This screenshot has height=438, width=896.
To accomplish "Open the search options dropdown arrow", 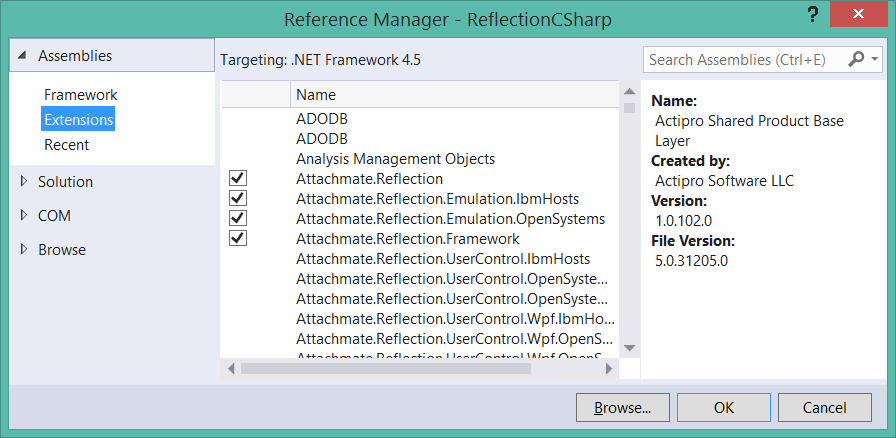I will (x=874, y=59).
